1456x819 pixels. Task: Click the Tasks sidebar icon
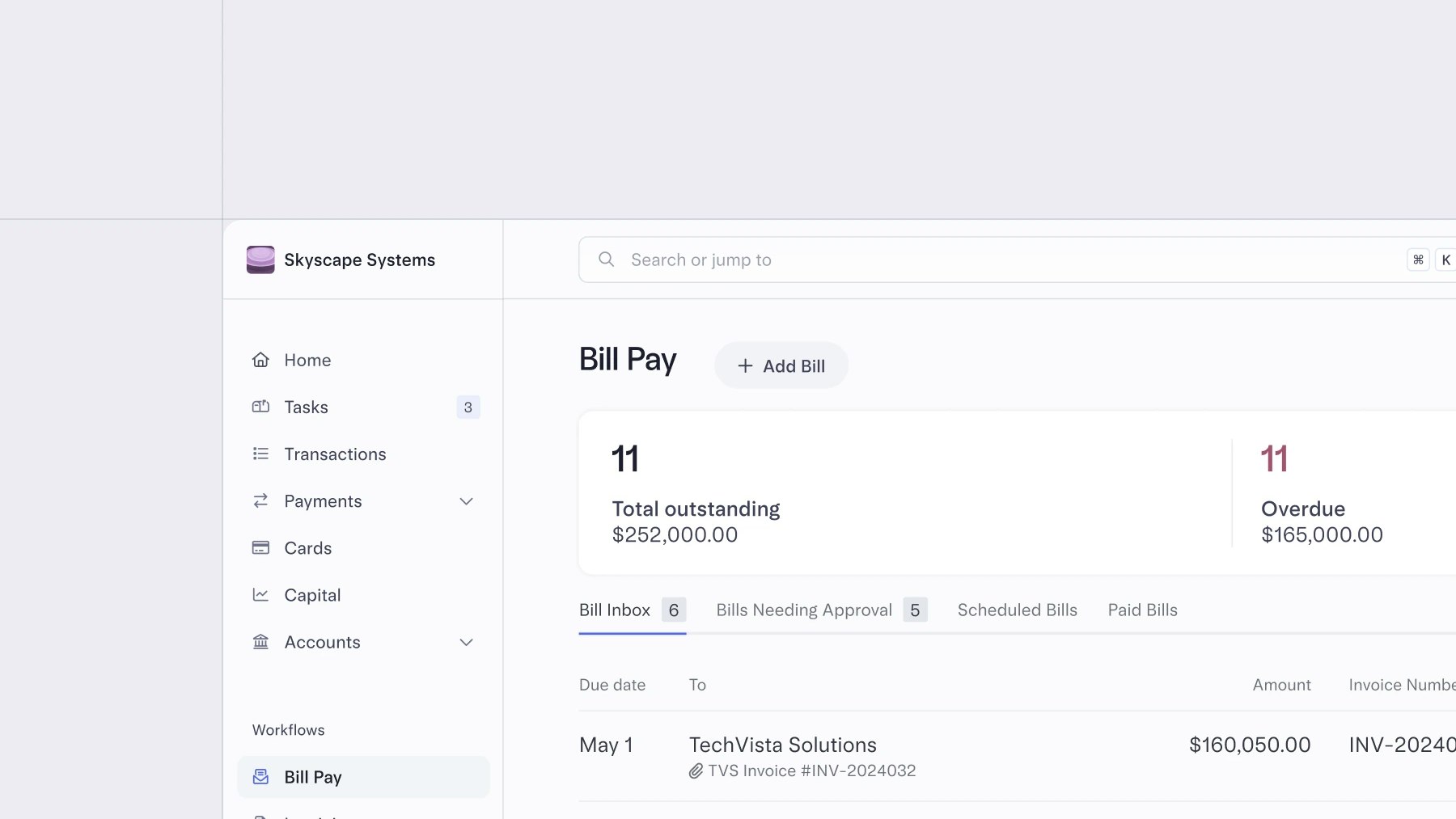[x=260, y=407]
